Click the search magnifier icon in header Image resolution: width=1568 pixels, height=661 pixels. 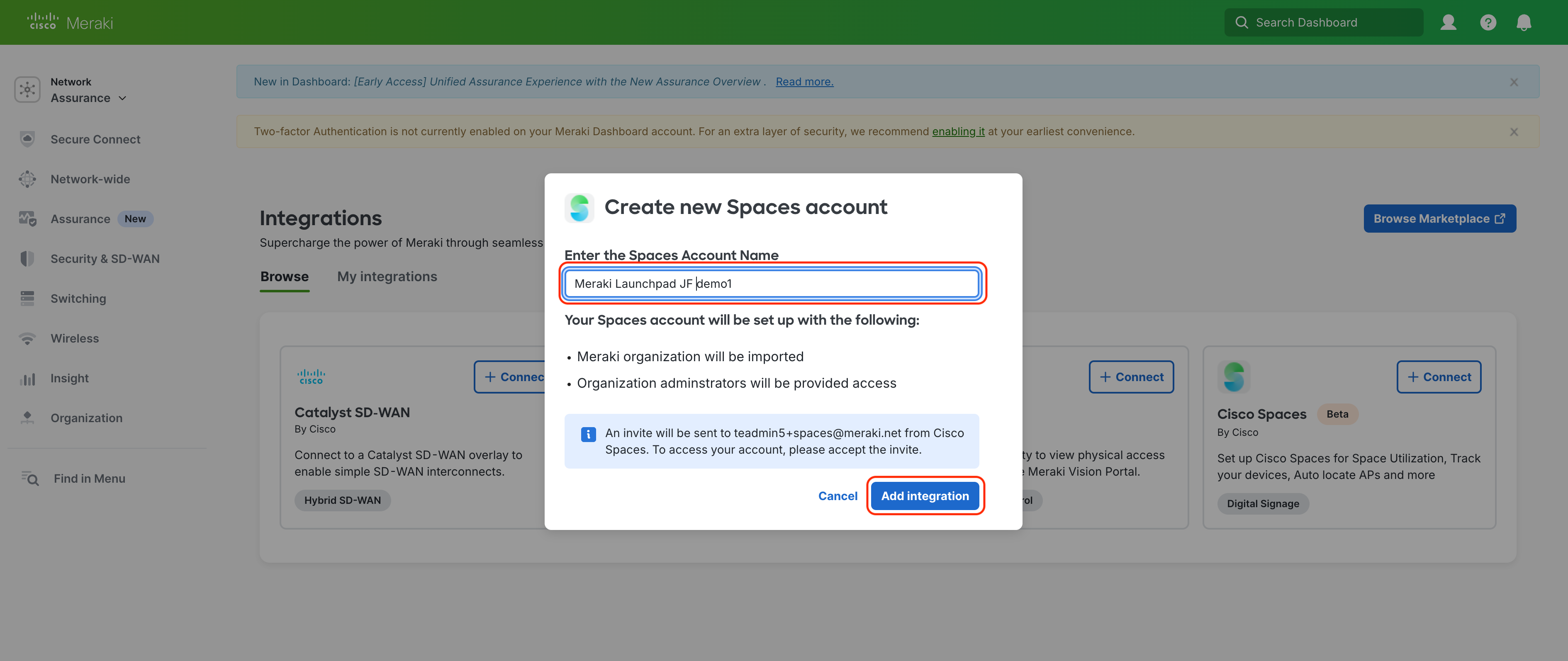tap(1241, 22)
